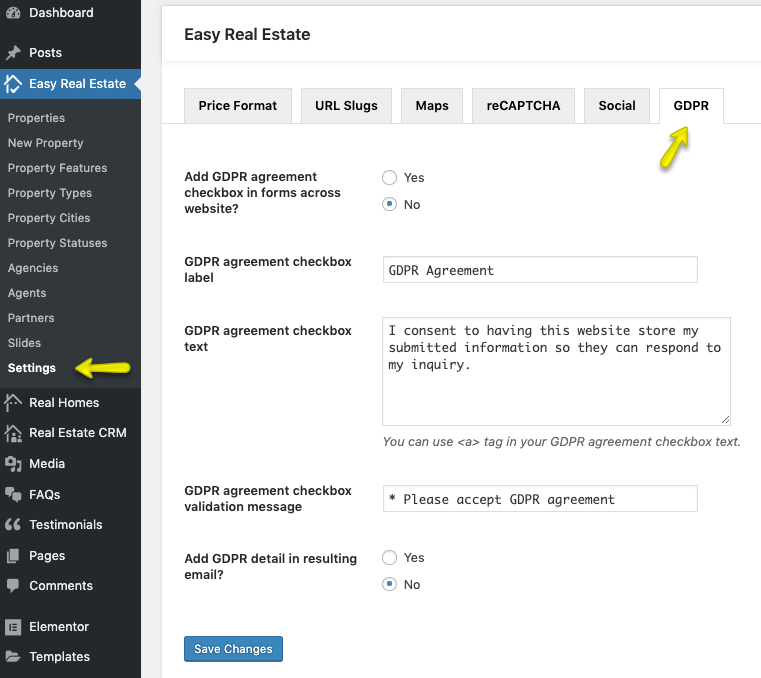
Task: Go to the reCAPTCHA tab
Action: tap(523, 106)
